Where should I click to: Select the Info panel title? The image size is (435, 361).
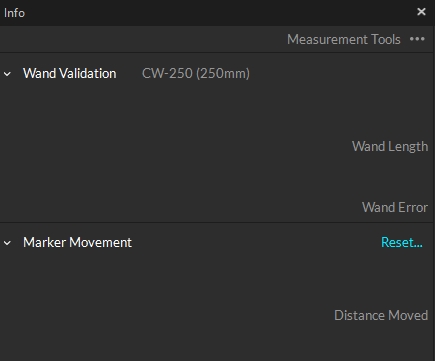14,13
